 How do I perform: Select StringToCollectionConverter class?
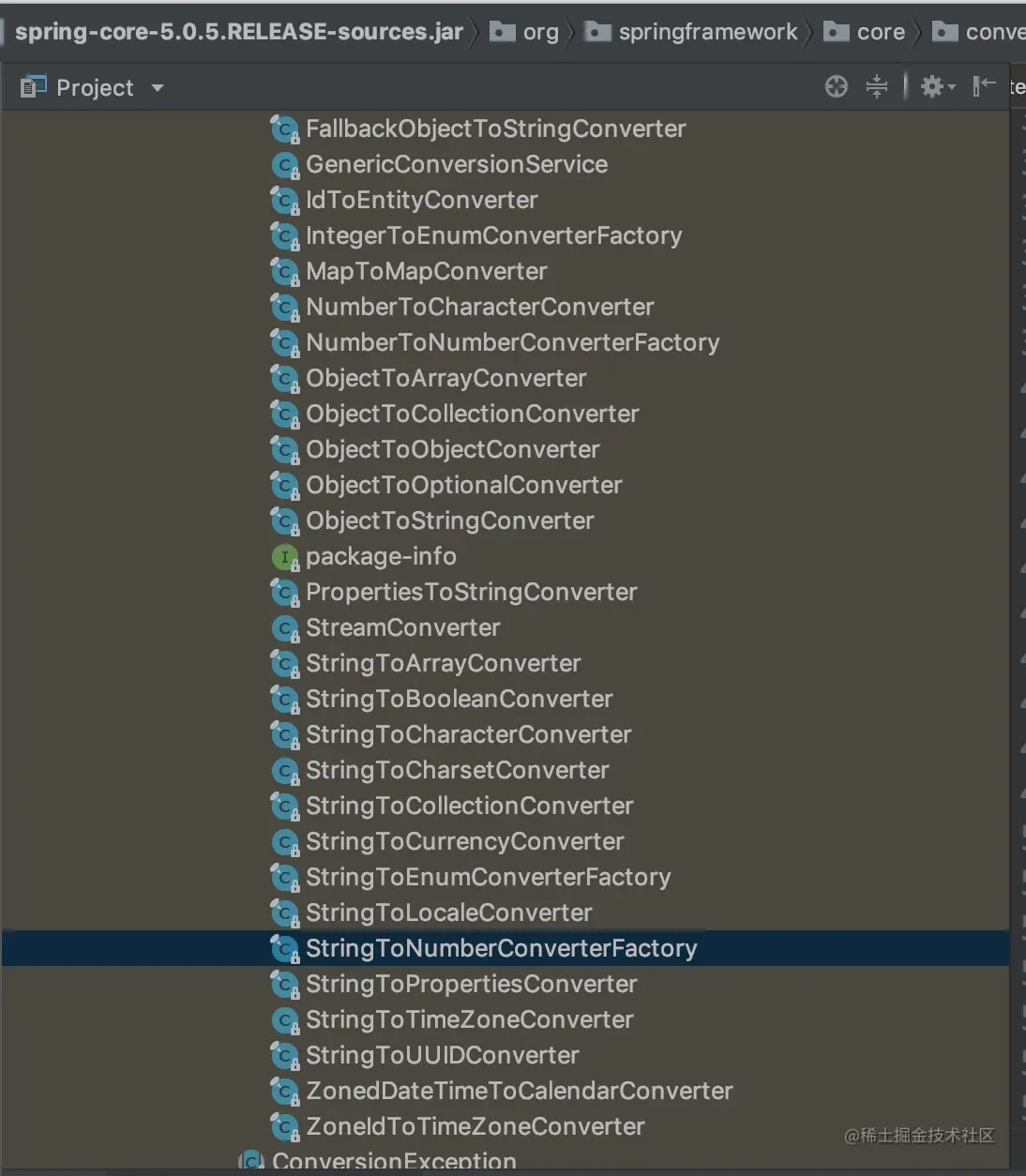[x=469, y=806]
